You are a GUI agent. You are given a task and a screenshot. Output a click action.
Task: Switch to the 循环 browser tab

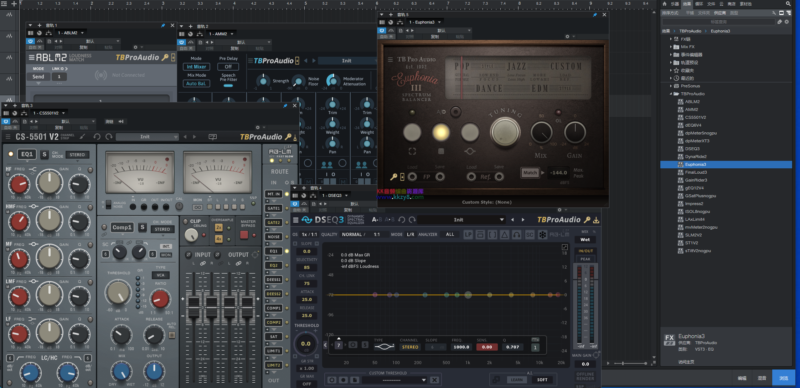pyautogui.click(x=699, y=4)
